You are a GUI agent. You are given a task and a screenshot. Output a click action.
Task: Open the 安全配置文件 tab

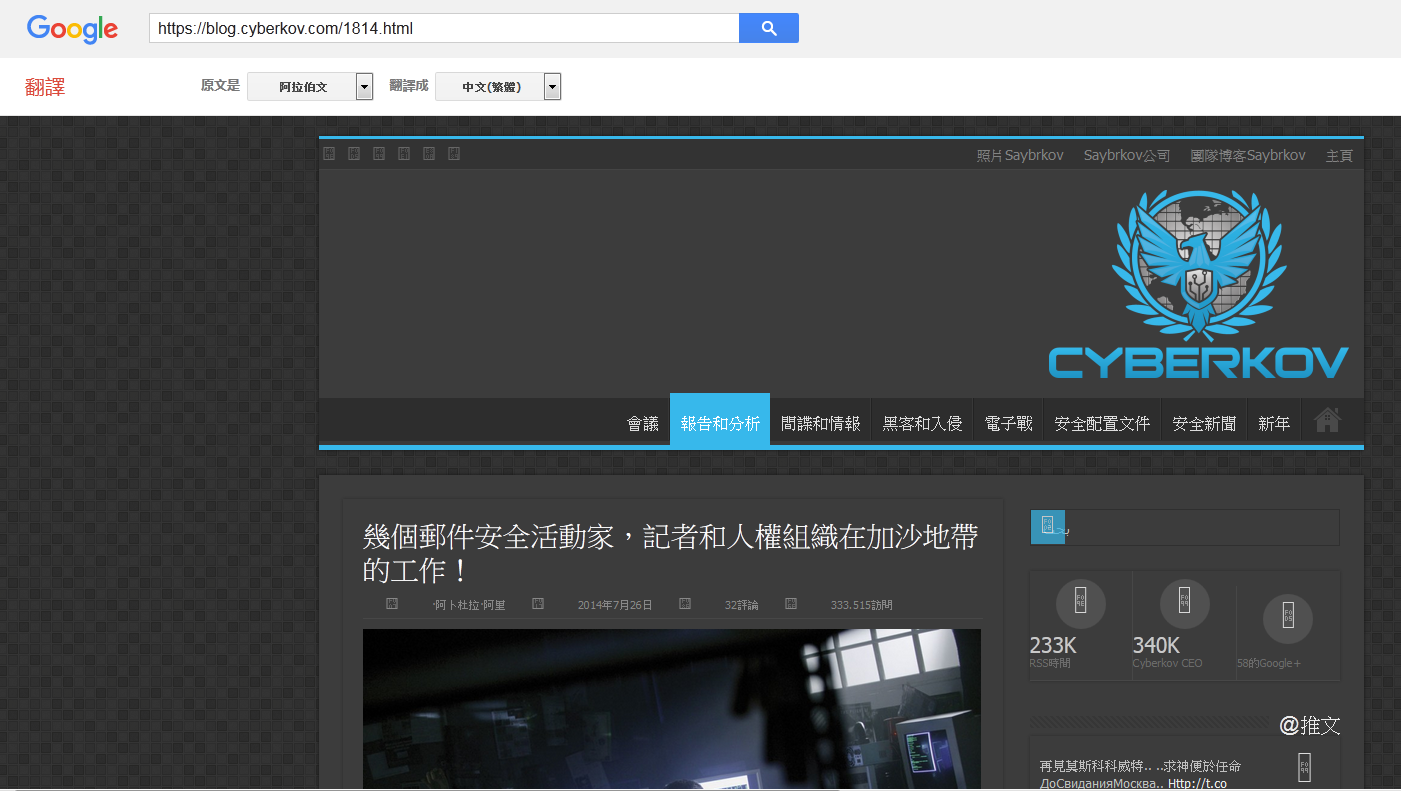tap(1102, 424)
